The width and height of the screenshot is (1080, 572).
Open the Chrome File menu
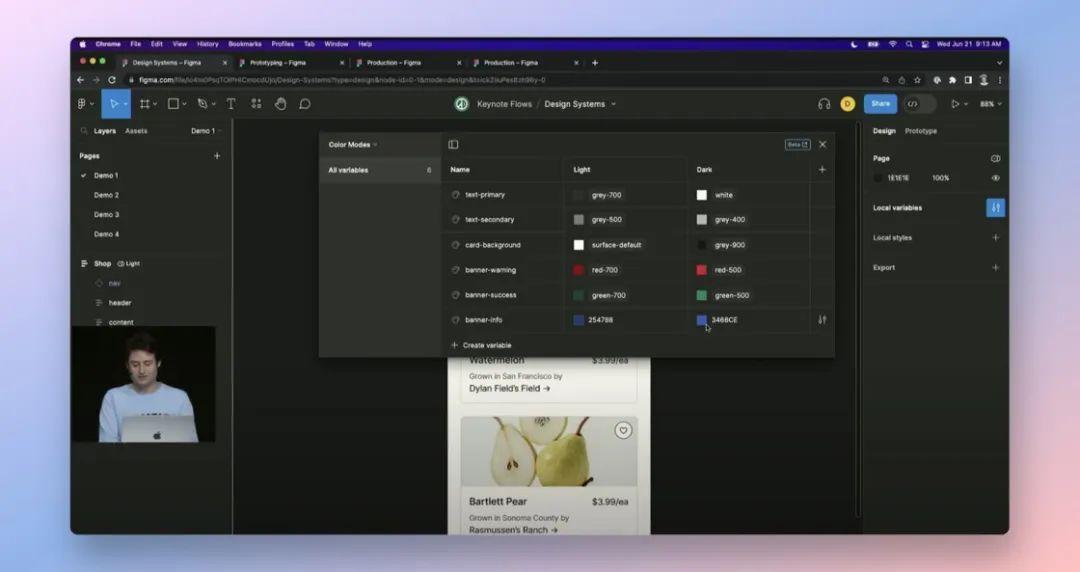point(136,44)
